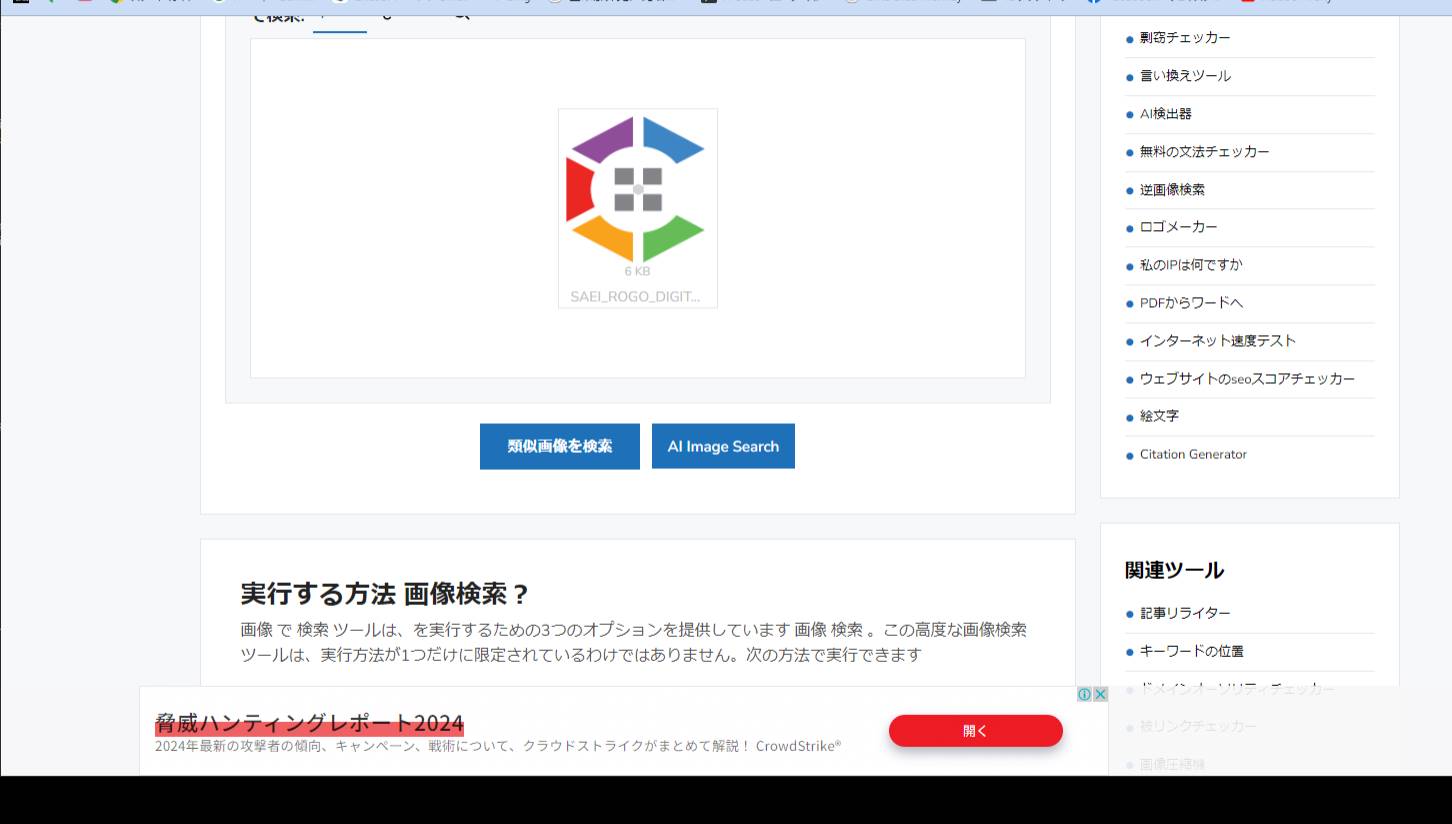1452x824 pixels.
Task: Click the 6 KB file size label
Action: pos(638,271)
